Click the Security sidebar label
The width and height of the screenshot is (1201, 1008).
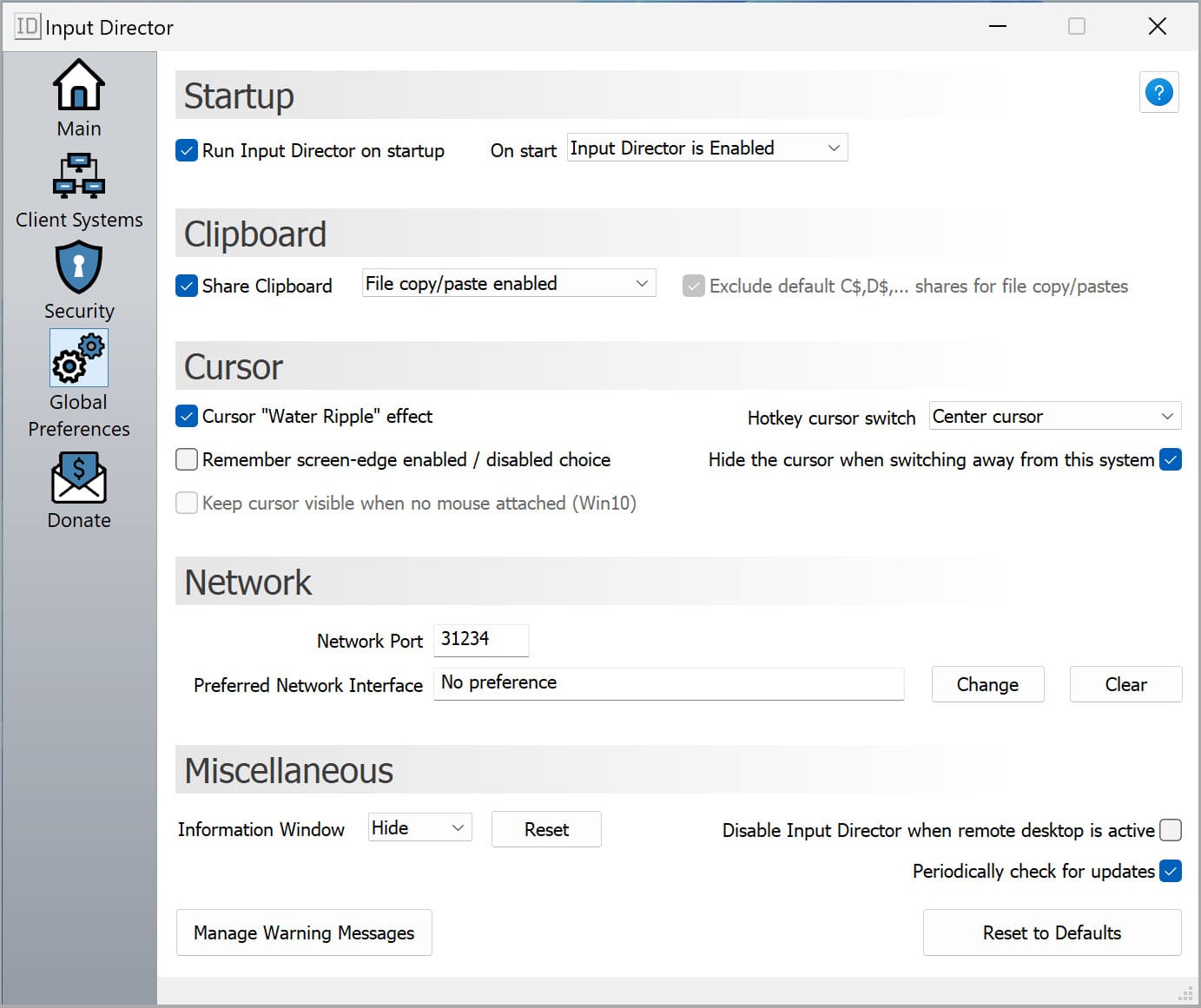pos(79,311)
